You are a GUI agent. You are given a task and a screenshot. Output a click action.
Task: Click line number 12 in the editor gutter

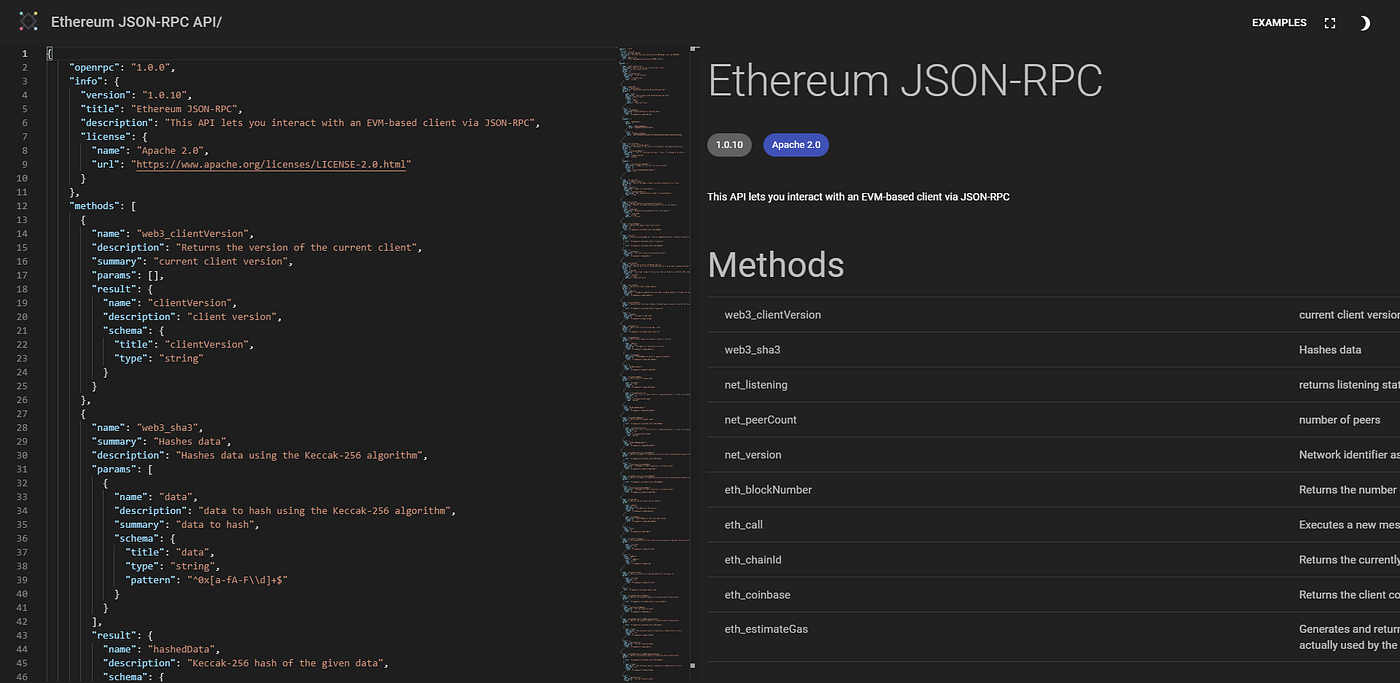[24, 205]
